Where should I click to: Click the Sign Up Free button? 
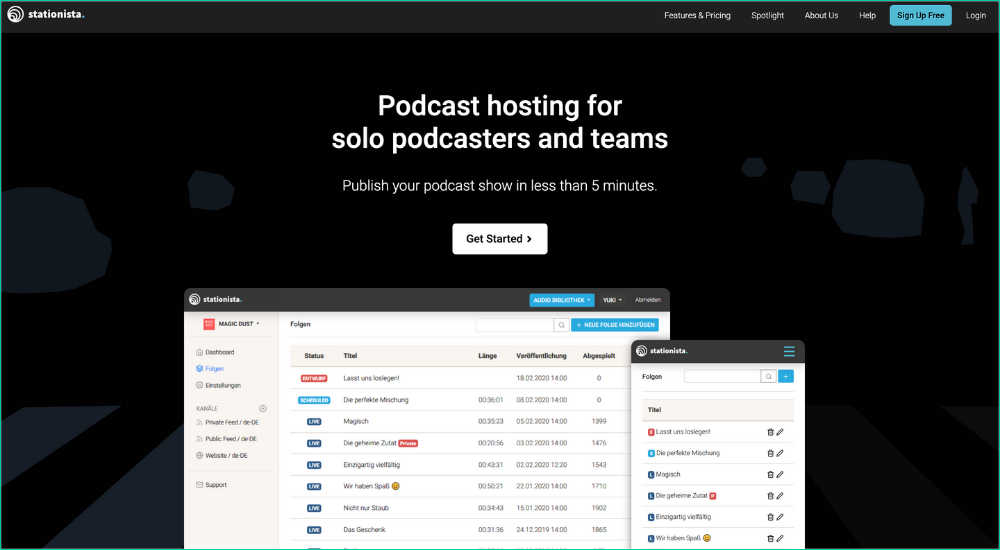tap(920, 15)
